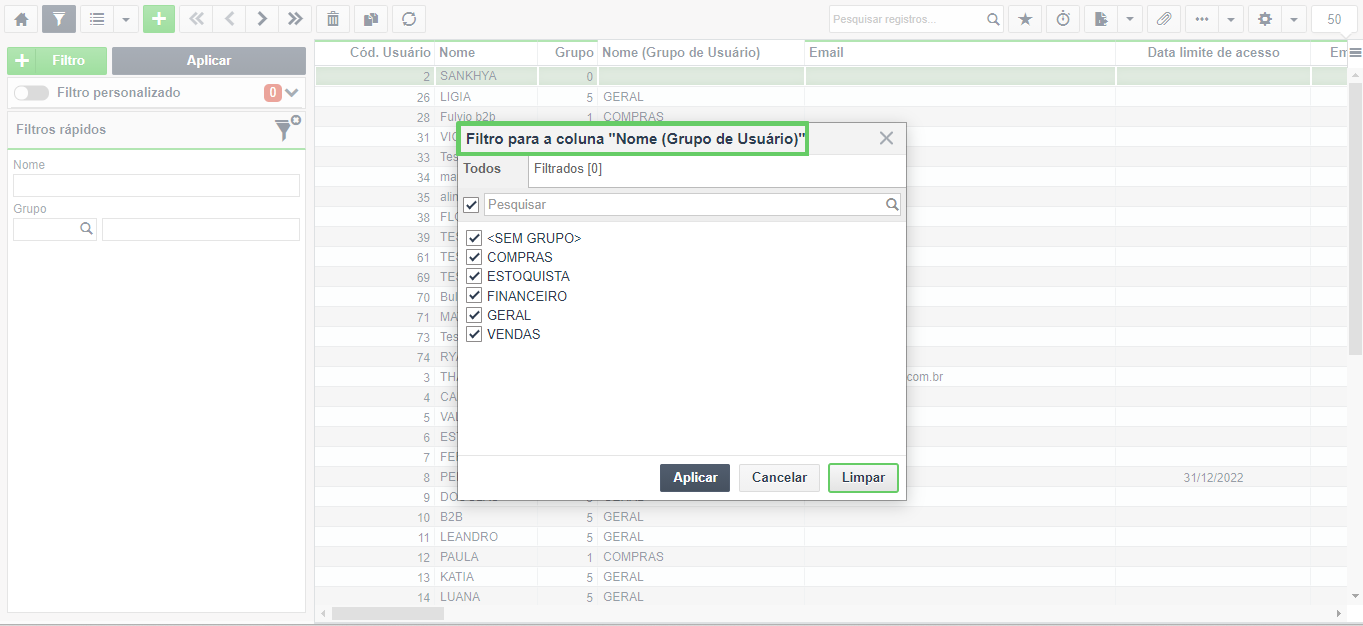
Task: Refresh the grid with the reload icon
Action: (x=409, y=19)
